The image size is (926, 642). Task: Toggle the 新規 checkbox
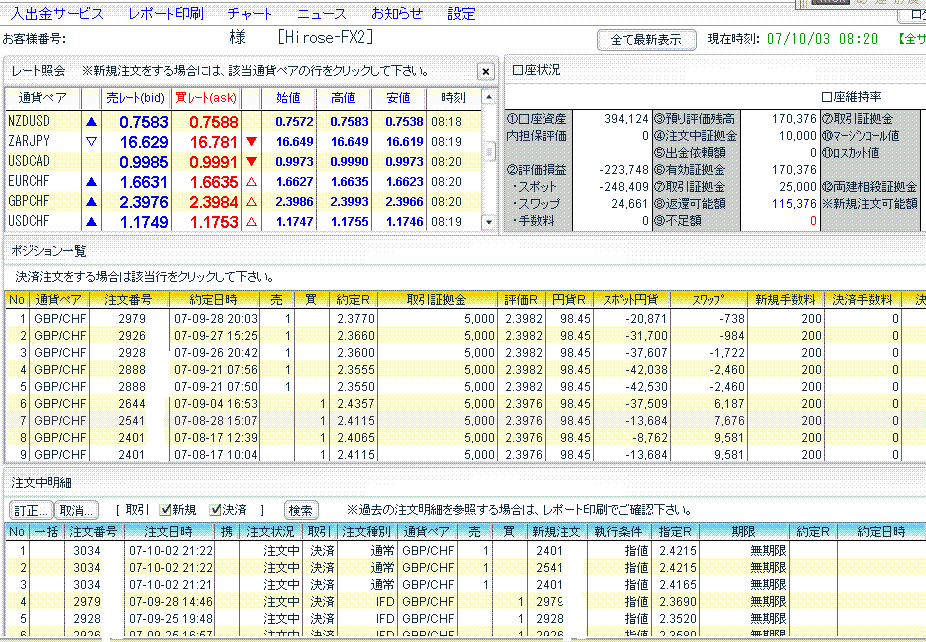165,510
